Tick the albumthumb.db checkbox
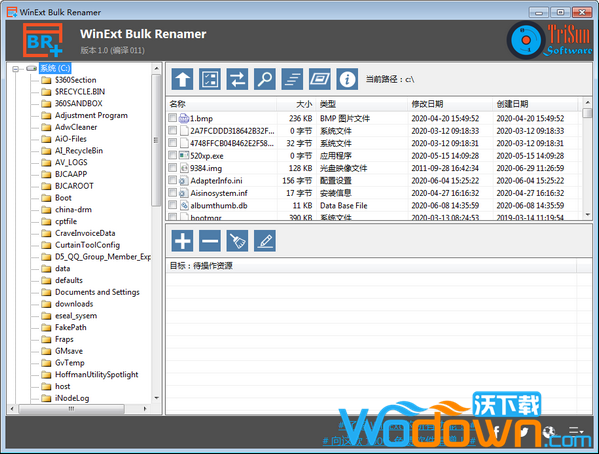Image resolution: width=599 pixels, height=454 pixels. point(173,205)
